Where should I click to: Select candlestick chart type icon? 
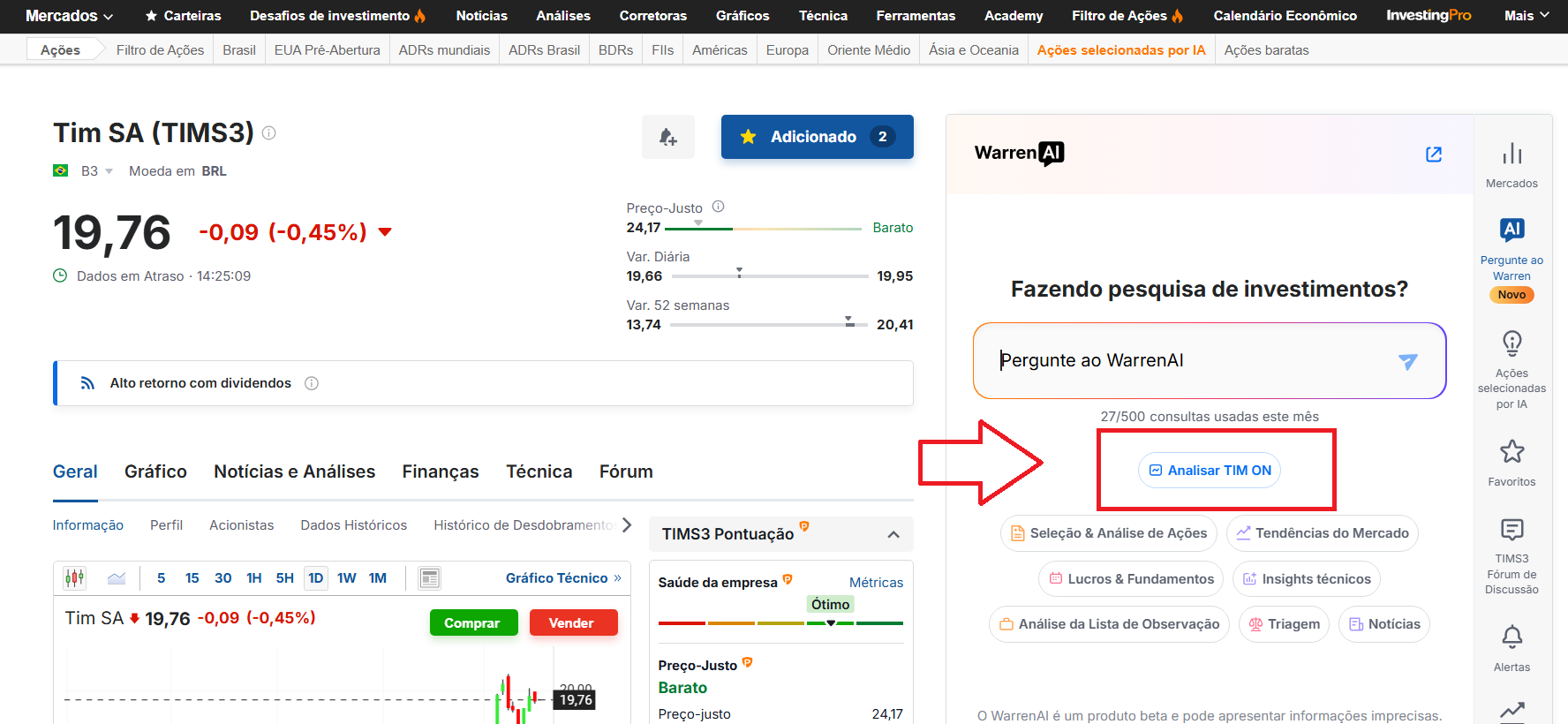[75, 578]
